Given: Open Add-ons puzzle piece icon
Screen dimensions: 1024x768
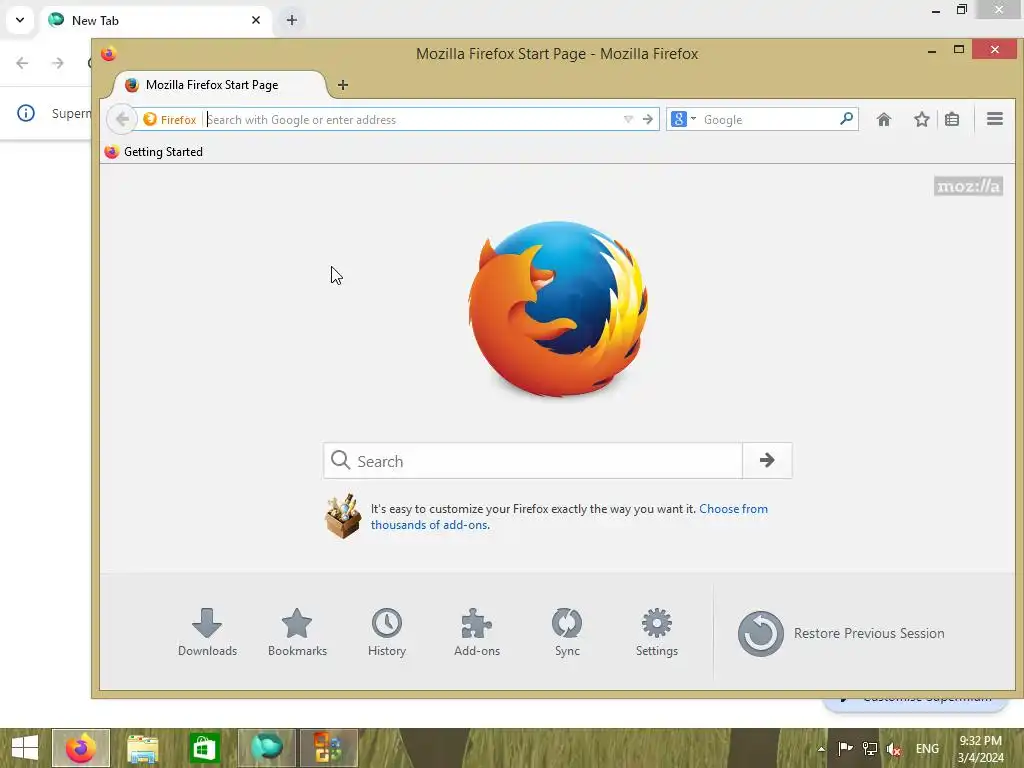Looking at the screenshot, I should (x=477, y=623).
